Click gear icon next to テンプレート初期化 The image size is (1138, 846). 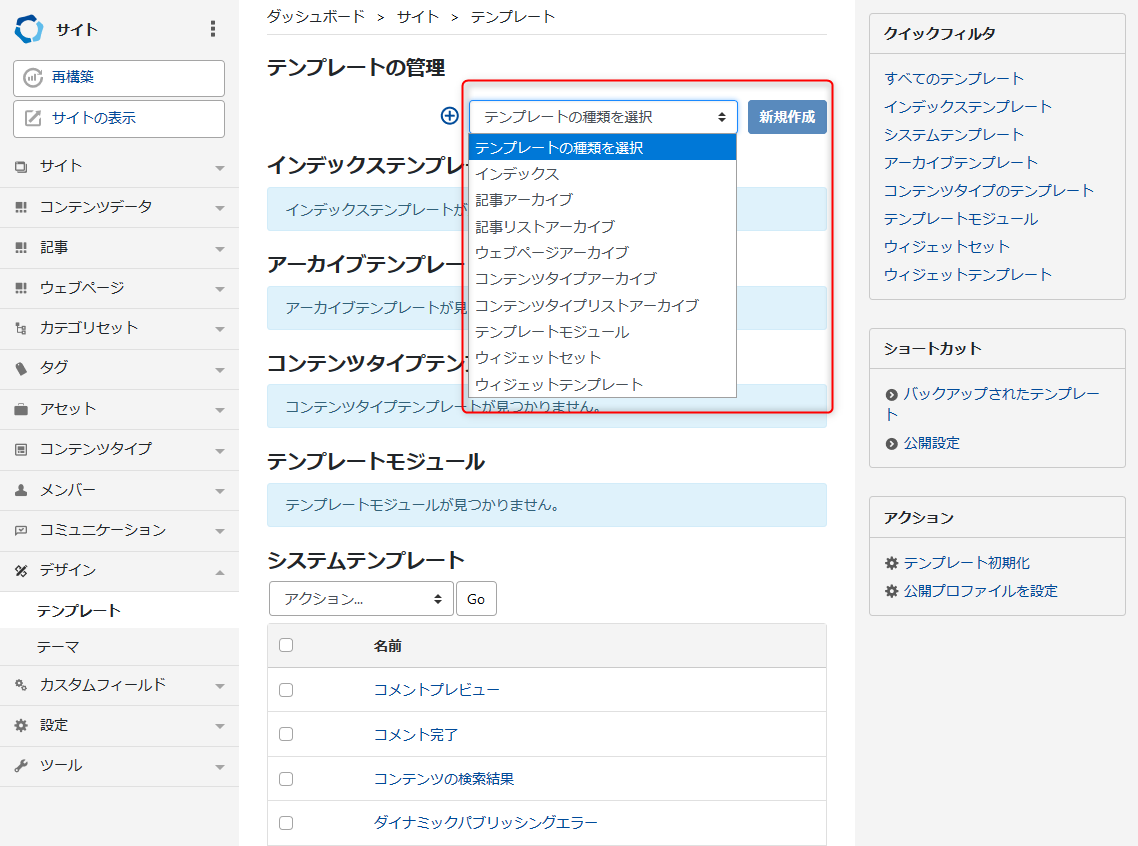(891, 563)
